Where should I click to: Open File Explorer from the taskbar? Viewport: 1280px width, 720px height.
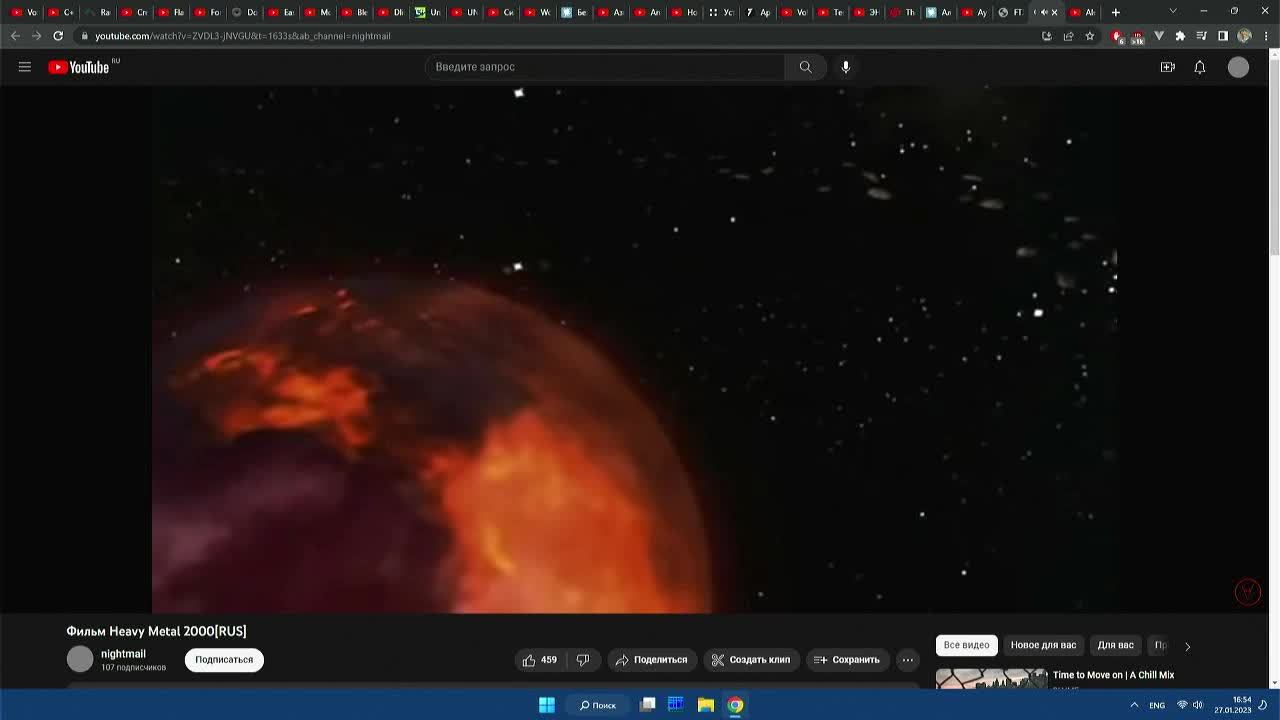click(x=706, y=705)
